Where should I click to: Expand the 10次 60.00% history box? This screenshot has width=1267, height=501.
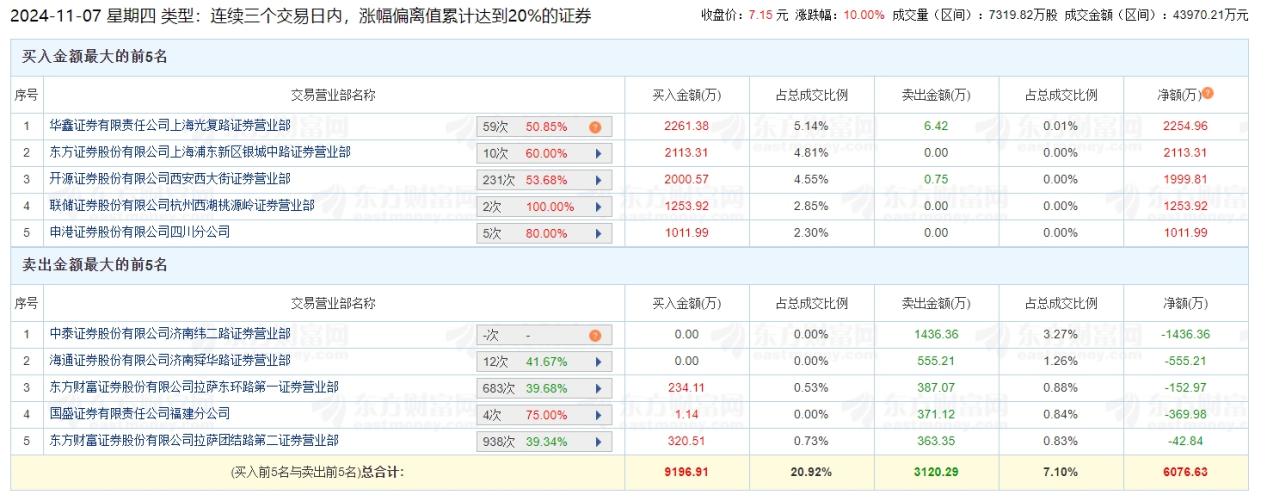(x=544, y=154)
